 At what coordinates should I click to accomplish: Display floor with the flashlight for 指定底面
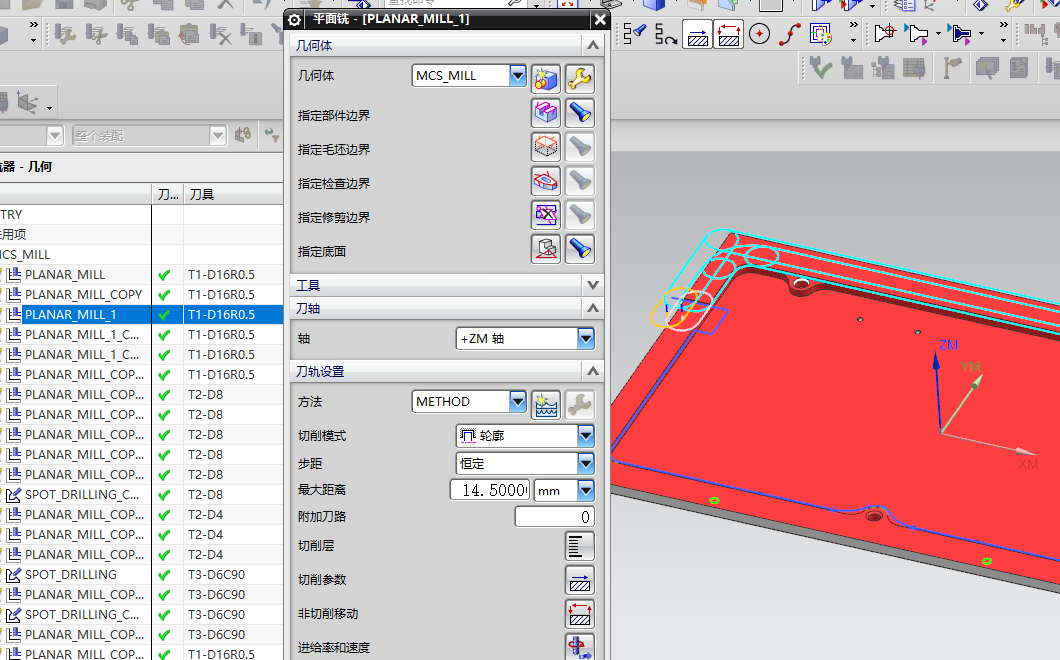(579, 249)
